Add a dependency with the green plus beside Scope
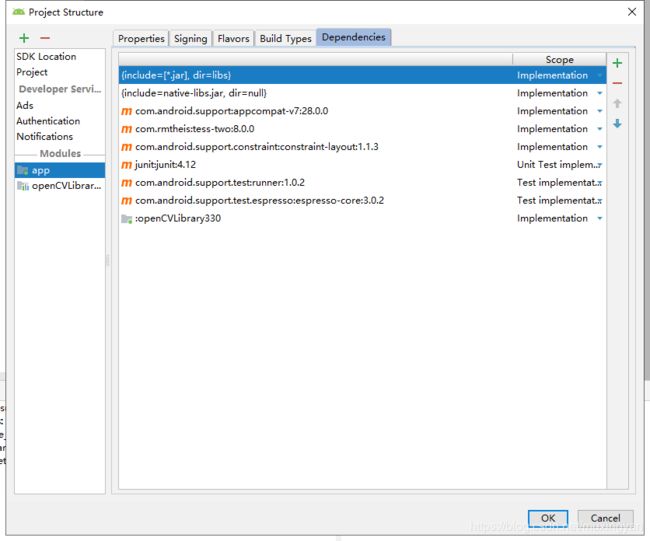 [x=617, y=63]
